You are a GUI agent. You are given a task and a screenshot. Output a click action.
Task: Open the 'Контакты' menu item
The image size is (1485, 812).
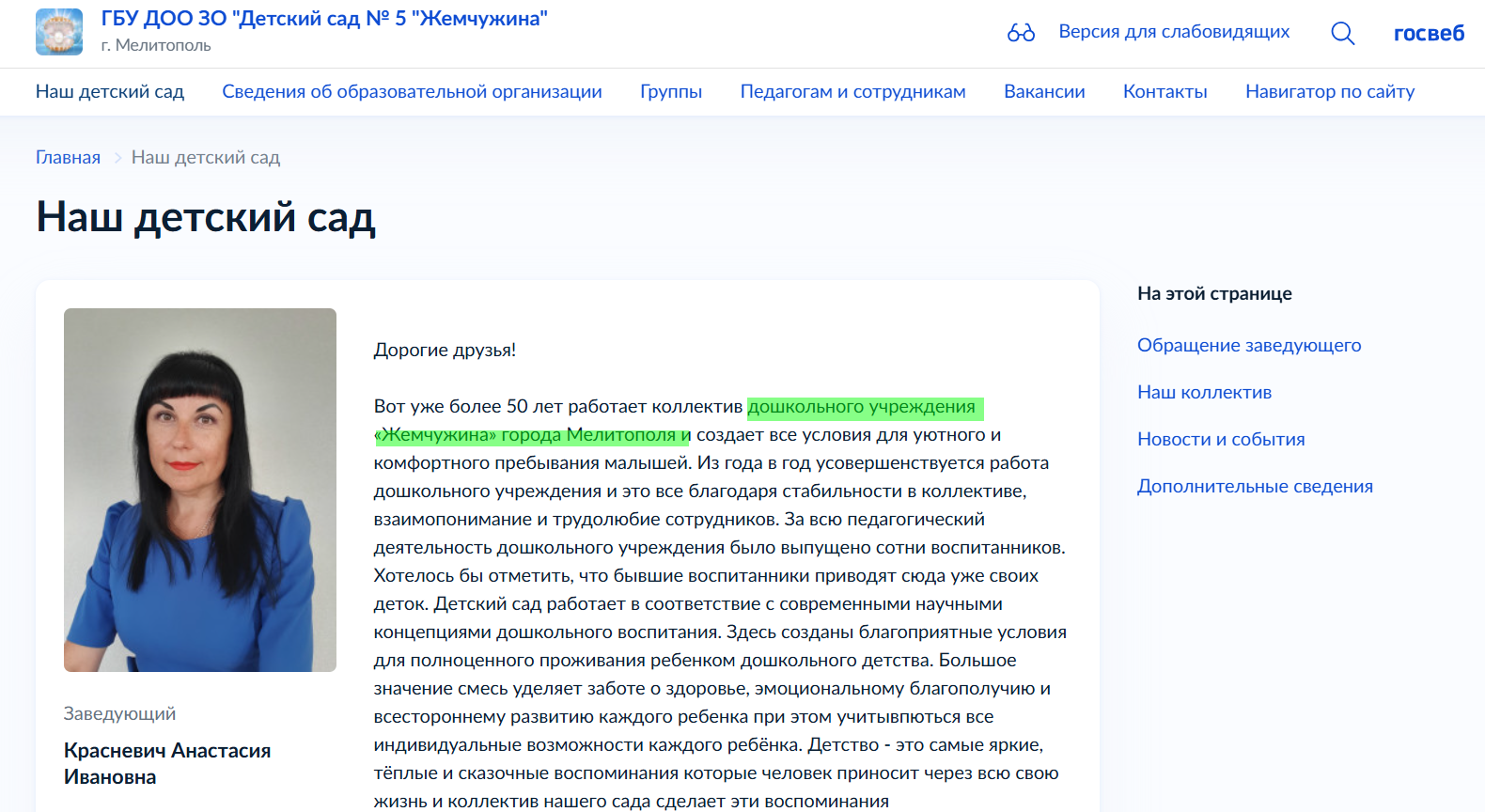(1165, 91)
